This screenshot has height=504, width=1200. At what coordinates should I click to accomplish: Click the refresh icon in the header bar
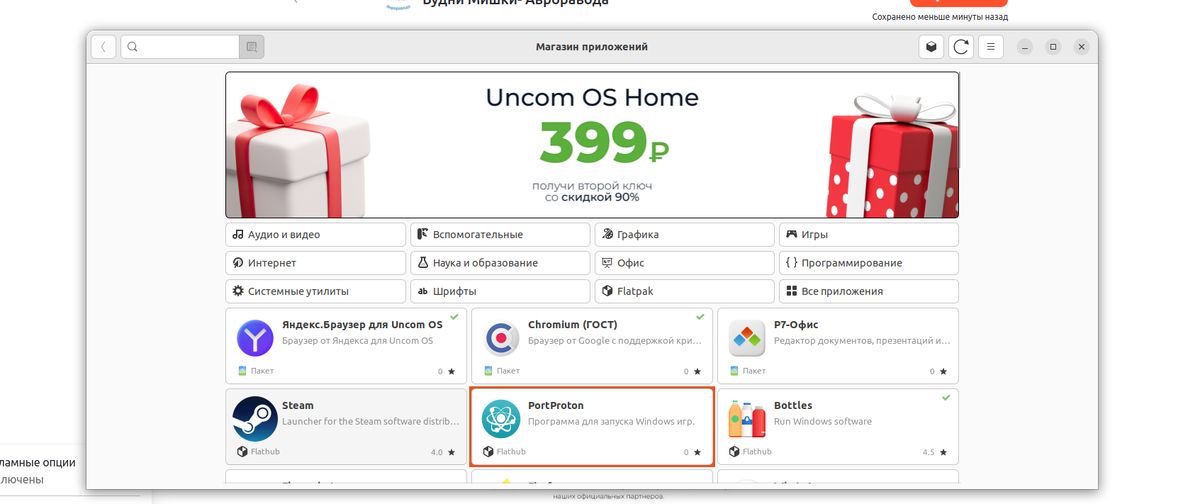coord(961,46)
